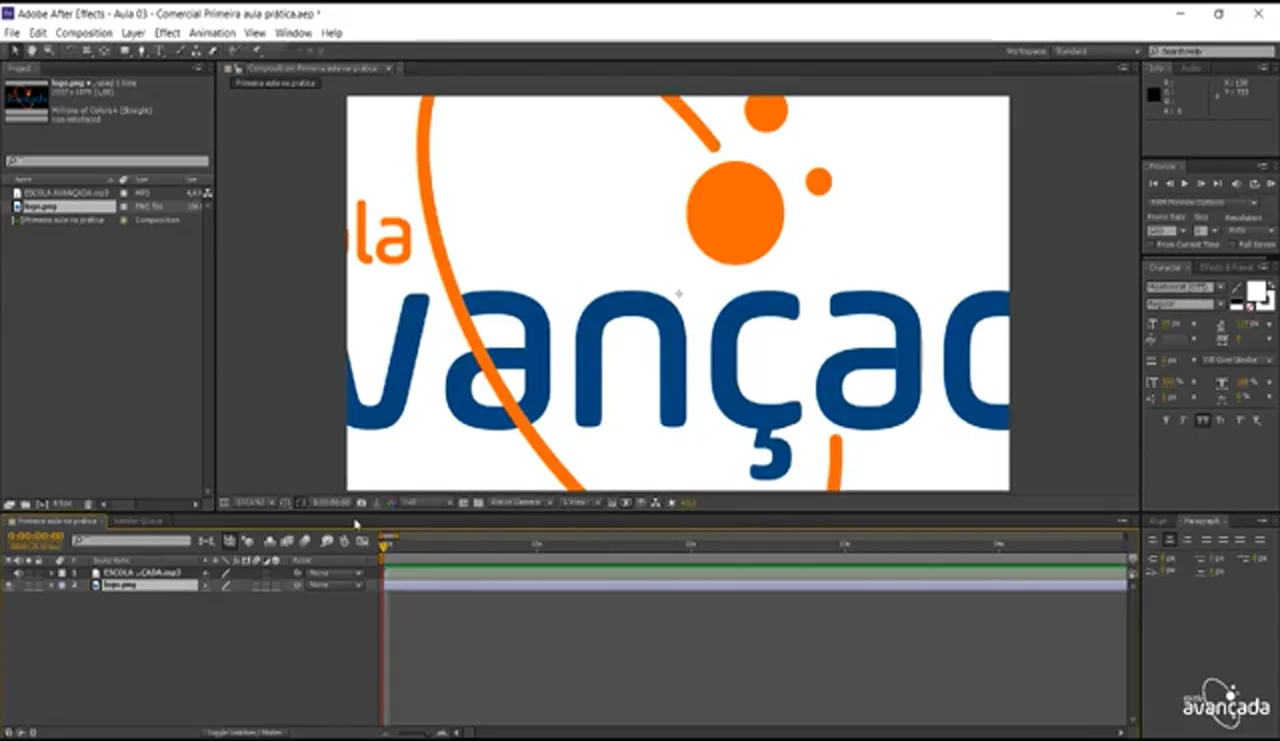Click the new folder icon in Project panel

[x=25, y=504]
